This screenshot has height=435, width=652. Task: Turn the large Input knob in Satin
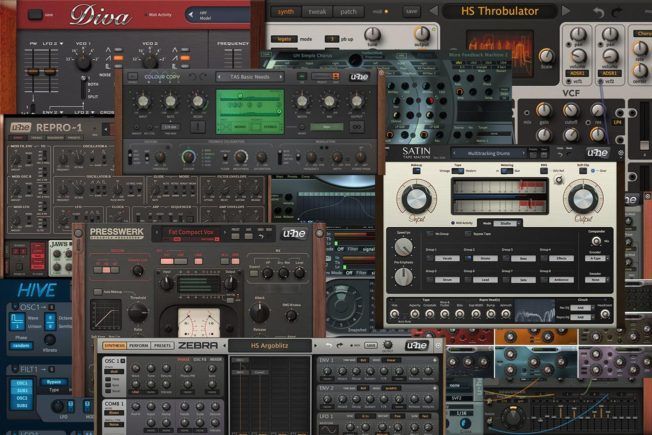(416, 198)
